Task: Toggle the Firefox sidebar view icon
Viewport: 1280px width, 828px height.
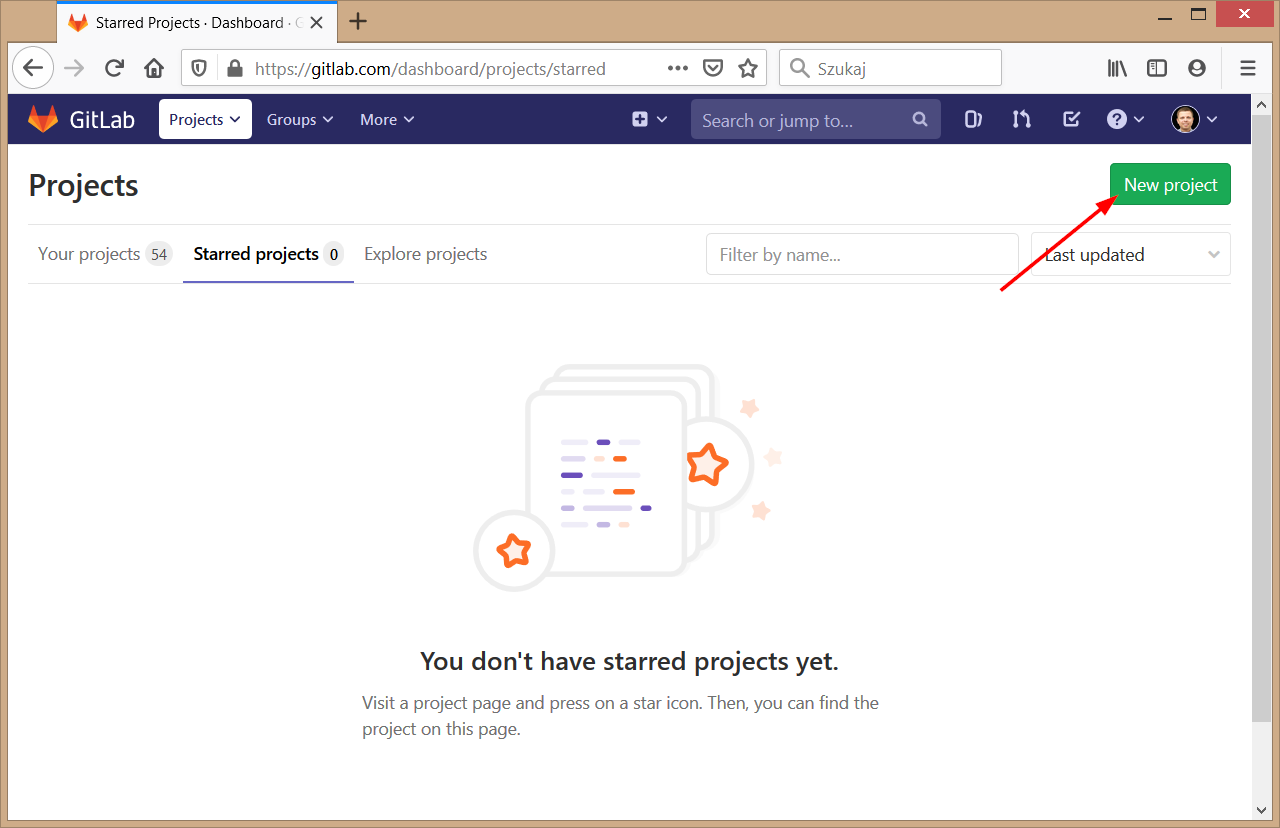Action: [x=1156, y=68]
